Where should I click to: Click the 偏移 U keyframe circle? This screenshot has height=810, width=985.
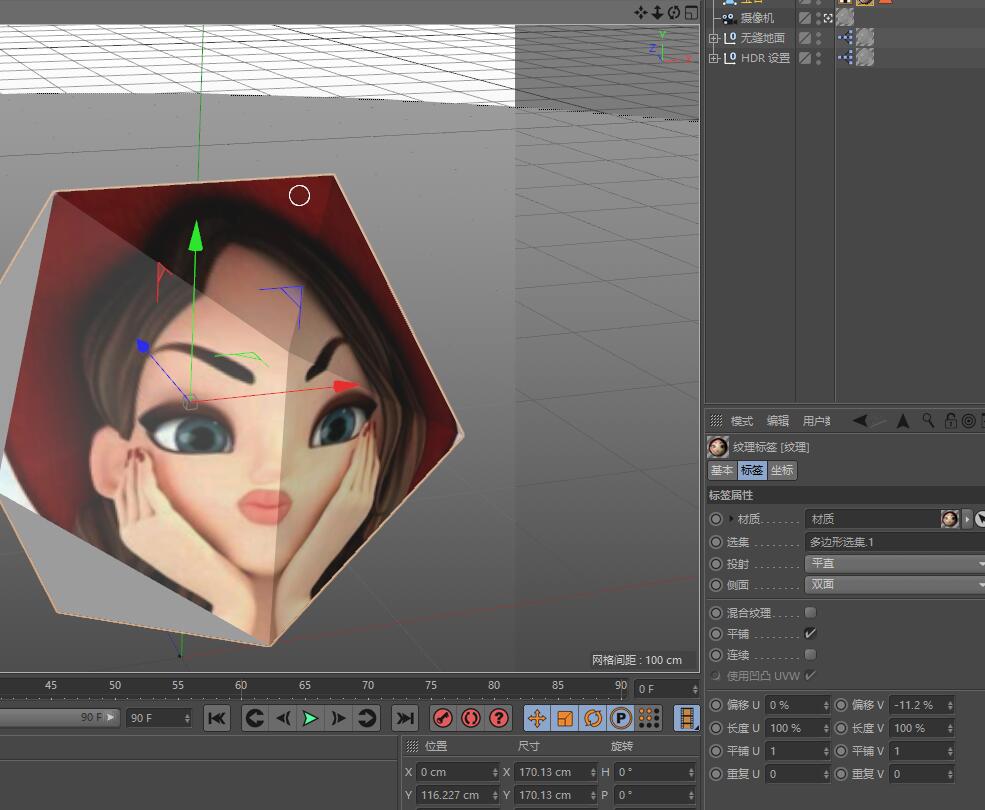716,705
